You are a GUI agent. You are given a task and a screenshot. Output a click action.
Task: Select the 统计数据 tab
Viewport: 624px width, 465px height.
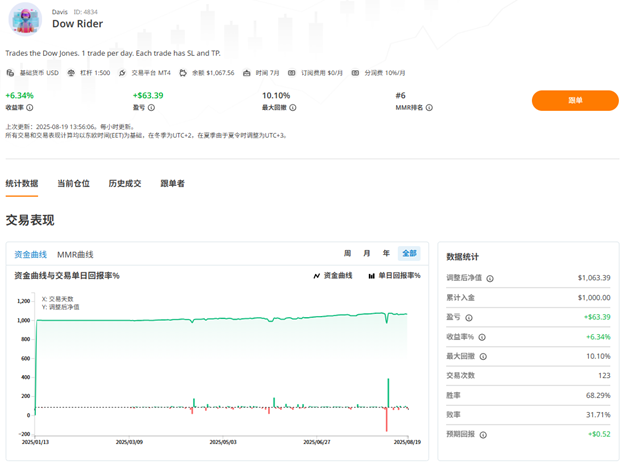tap(22, 183)
